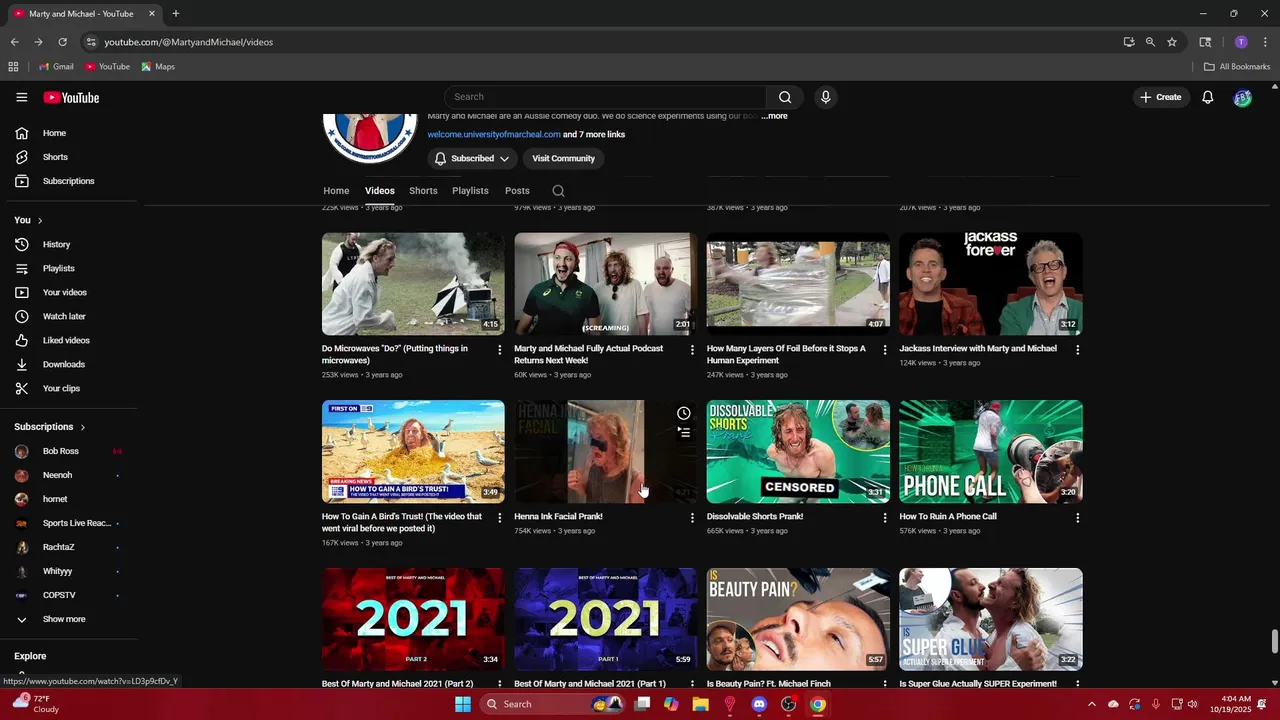Open the Subscribed dropdown
The width and height of the screenshot is (1280, 720).
click(x=471, y=158)
